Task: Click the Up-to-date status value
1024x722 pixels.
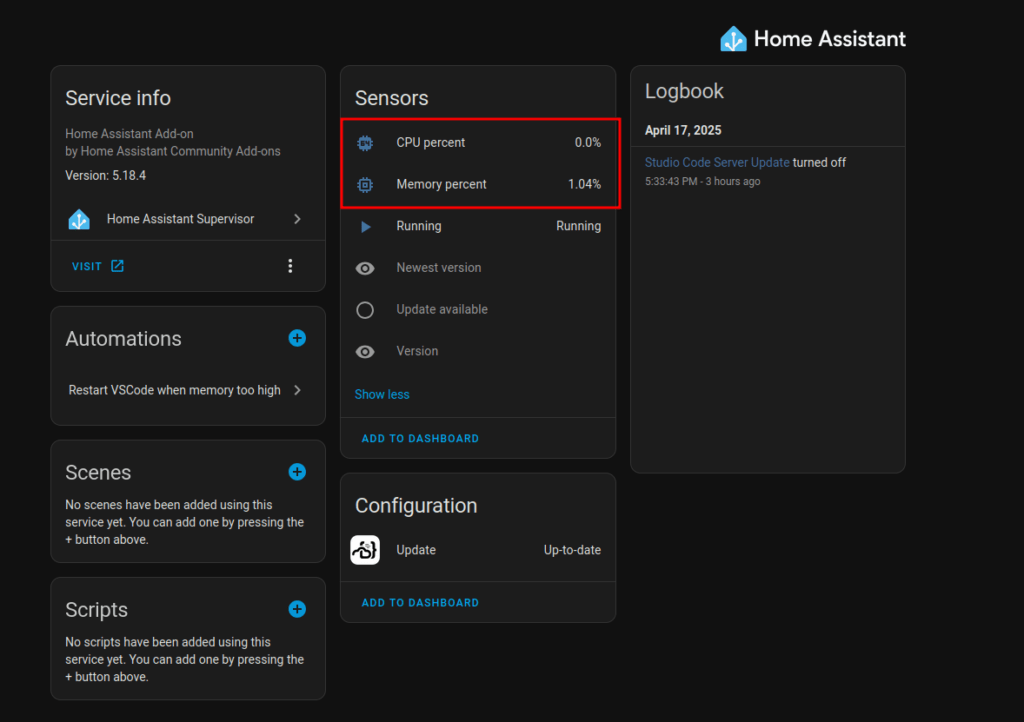Action: pos(572,550)
